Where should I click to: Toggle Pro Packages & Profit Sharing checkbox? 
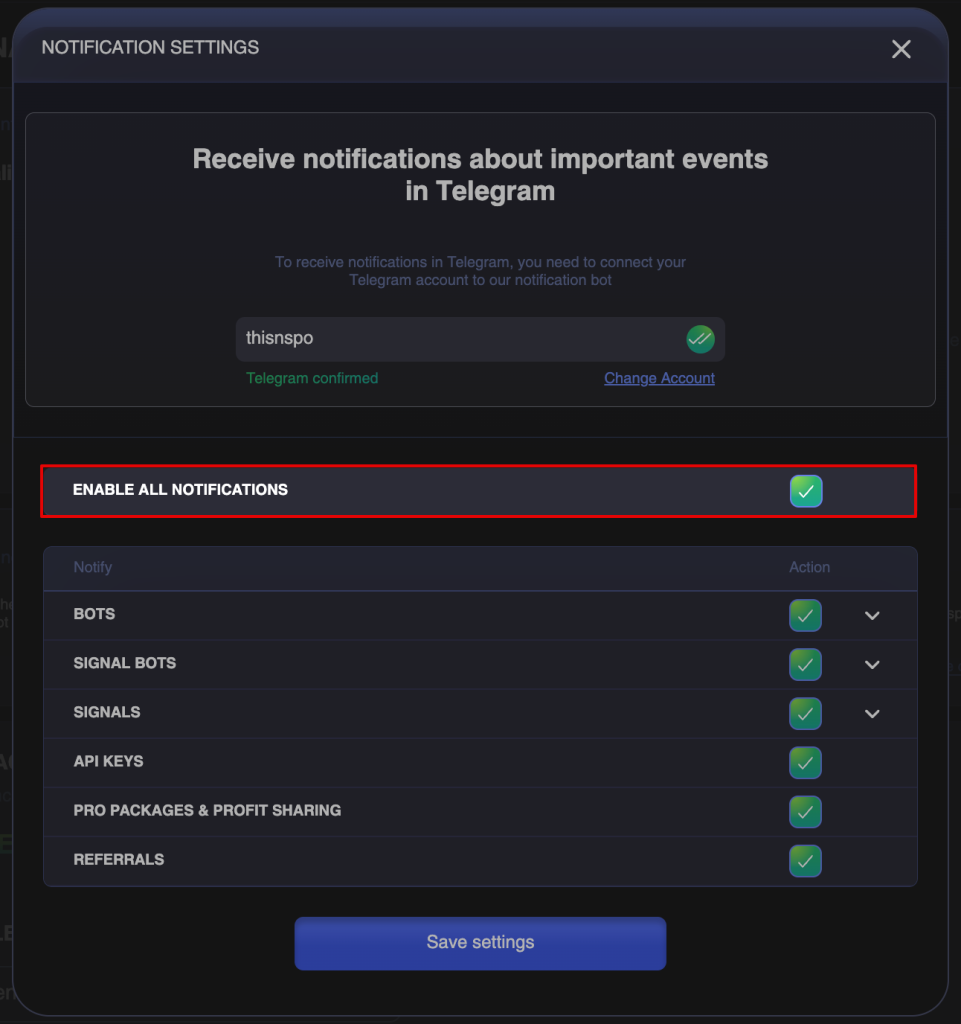[805, 811]
